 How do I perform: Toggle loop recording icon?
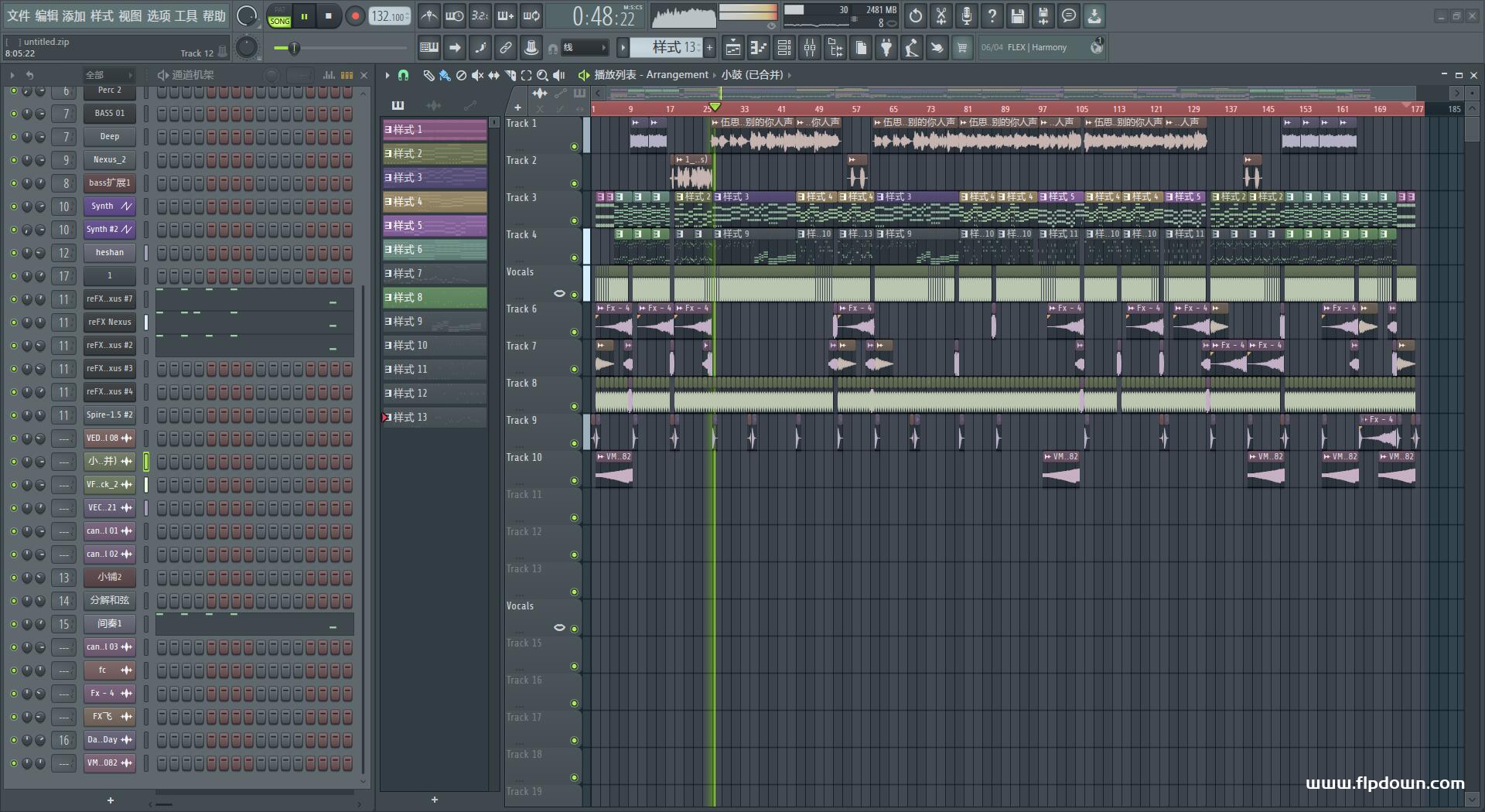531,15
